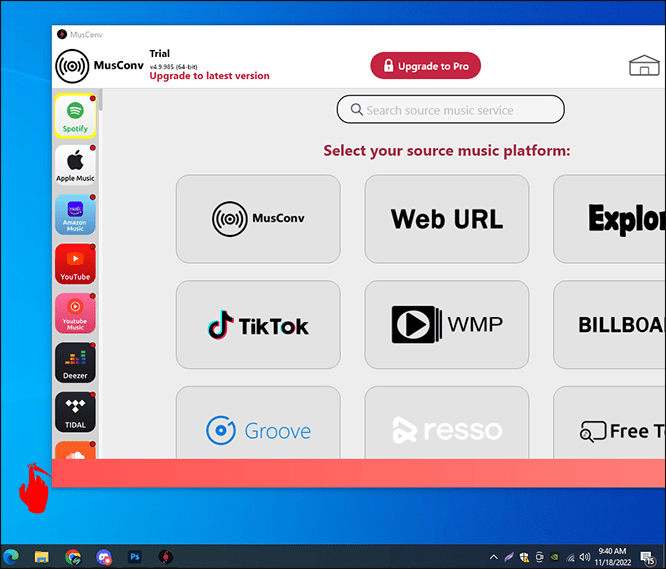The height and width of the screenshot is (569, 666).
Task: Choose Apple Music from sidebar
Action: click(75, 165)
